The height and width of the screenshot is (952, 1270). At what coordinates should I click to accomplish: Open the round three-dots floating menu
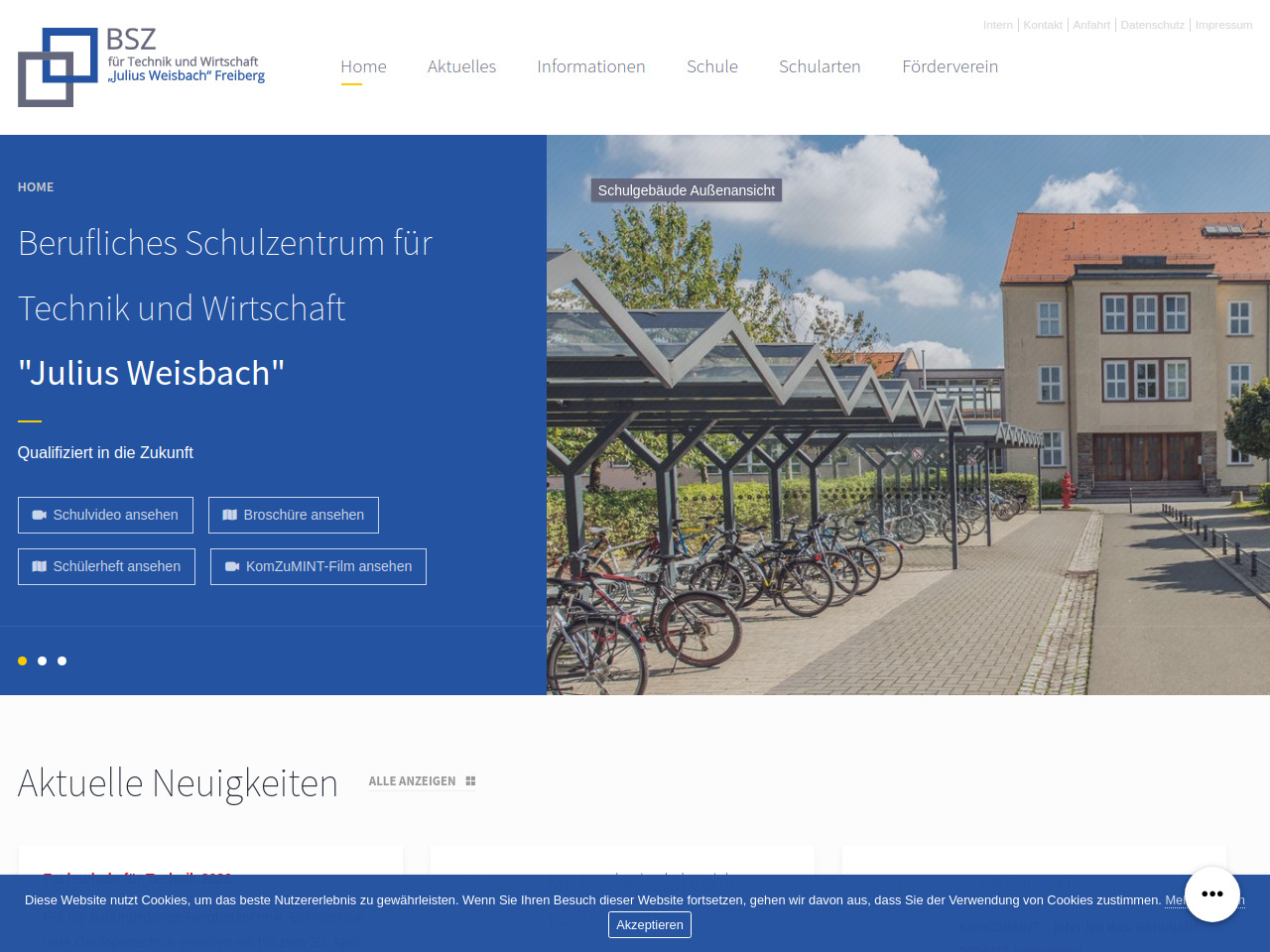pos(1211,893)
